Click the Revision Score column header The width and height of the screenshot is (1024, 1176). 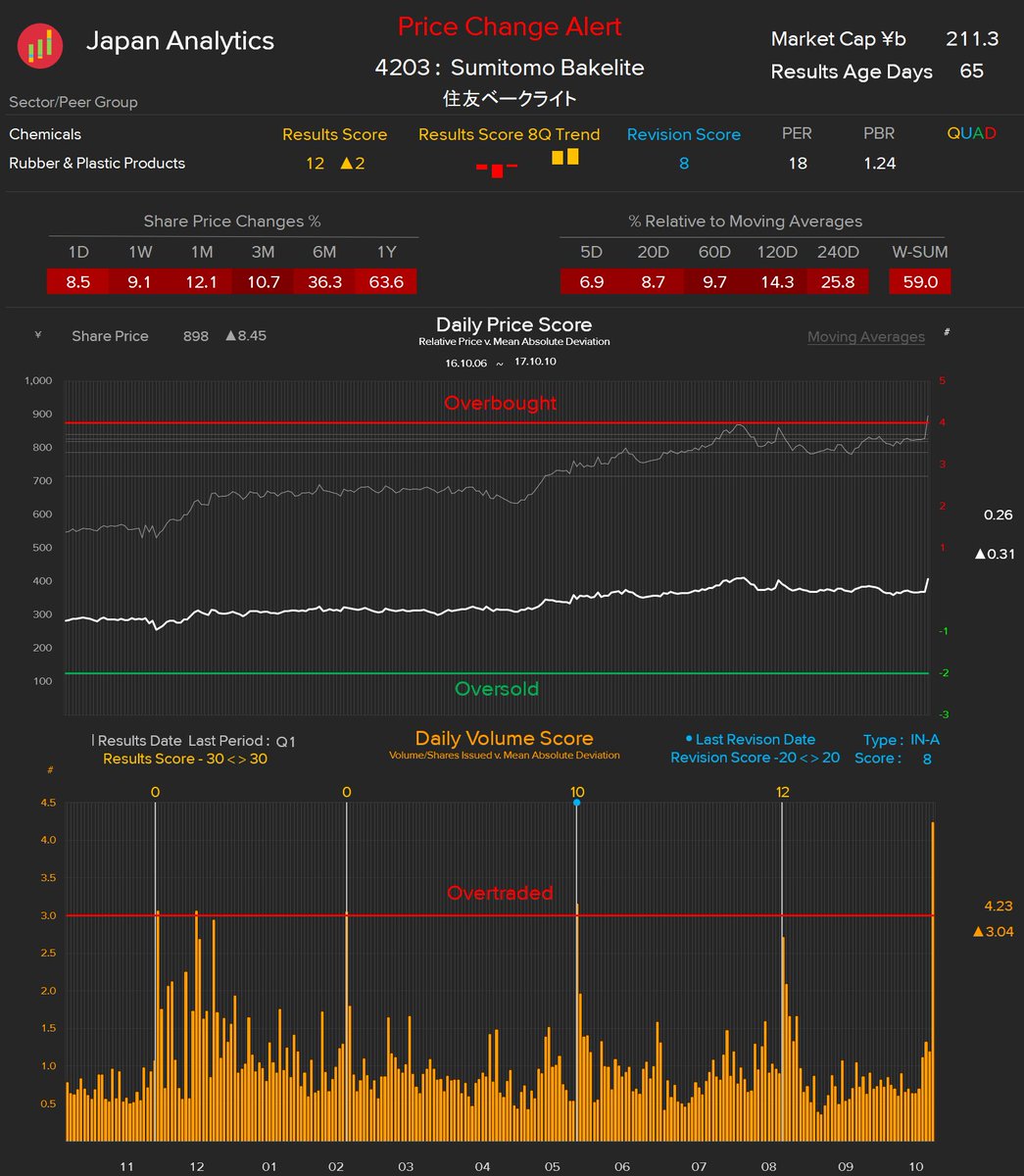[683, 134]
